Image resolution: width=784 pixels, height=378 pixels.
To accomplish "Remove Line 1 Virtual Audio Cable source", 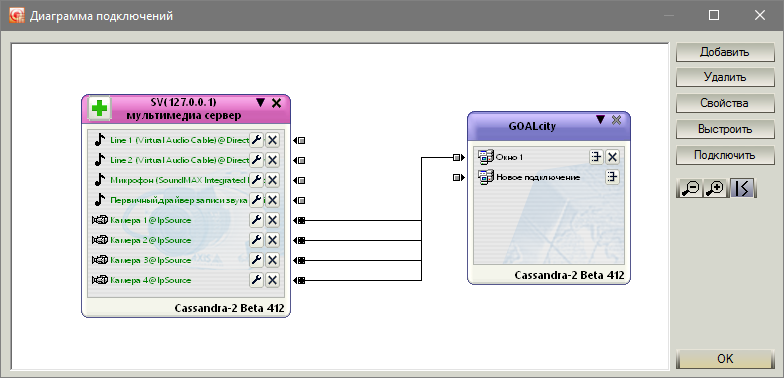I will (x=272, y=140).
